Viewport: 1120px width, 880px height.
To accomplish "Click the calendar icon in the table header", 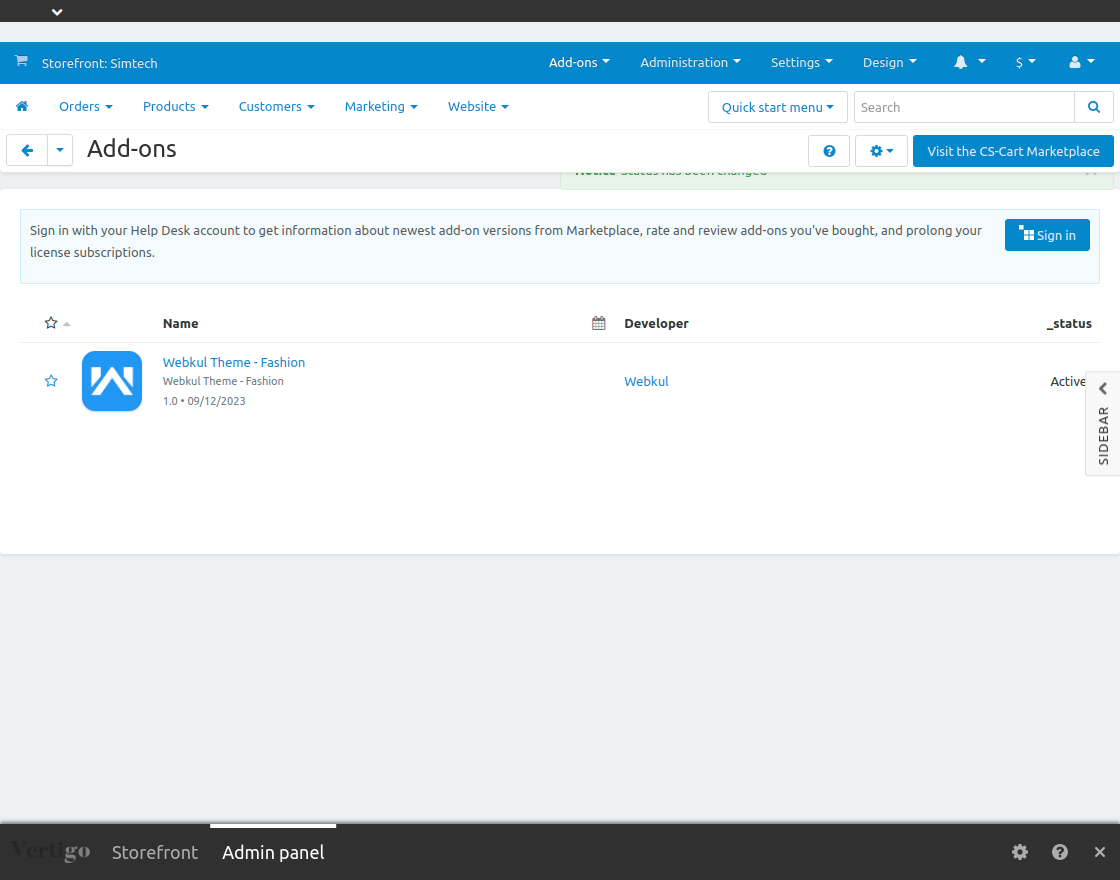I will click(598, 323).
